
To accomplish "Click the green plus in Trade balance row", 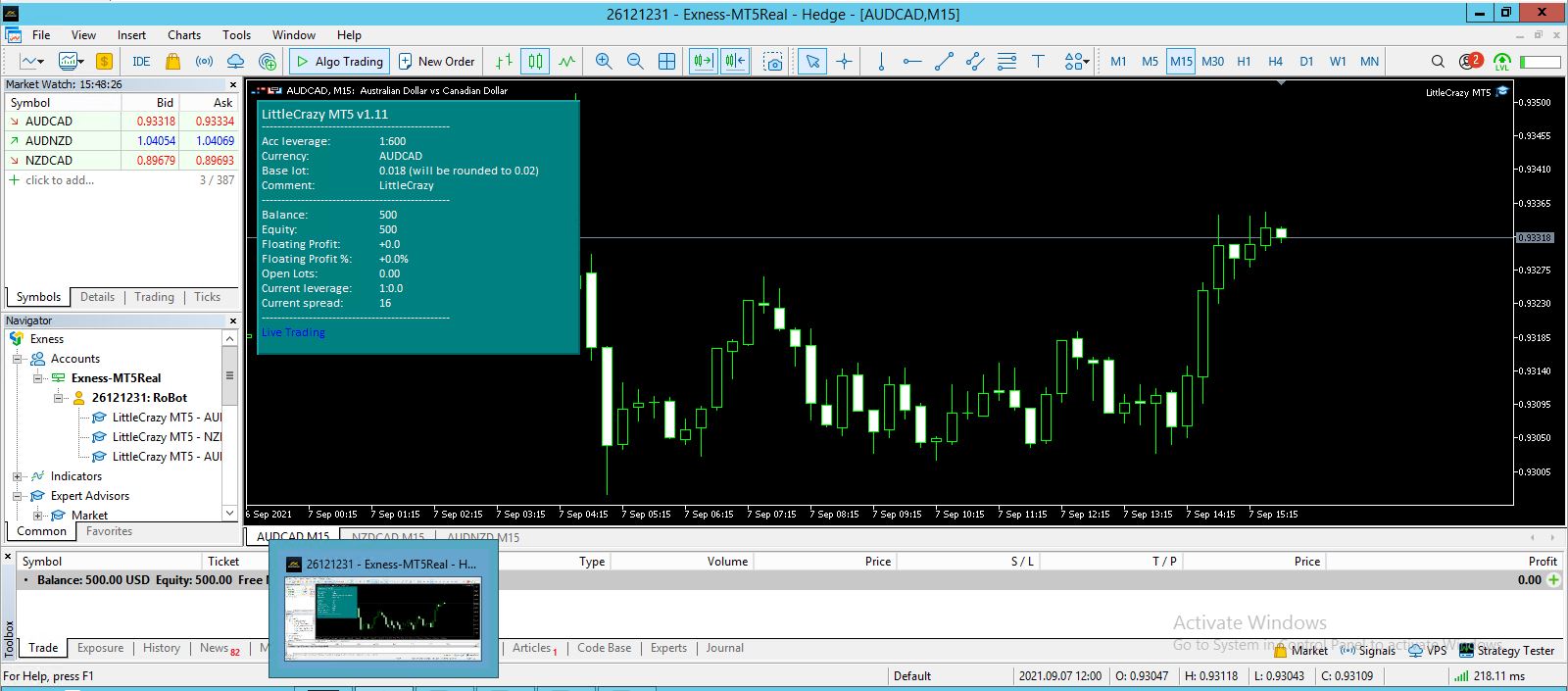I will click(1553, 580).
